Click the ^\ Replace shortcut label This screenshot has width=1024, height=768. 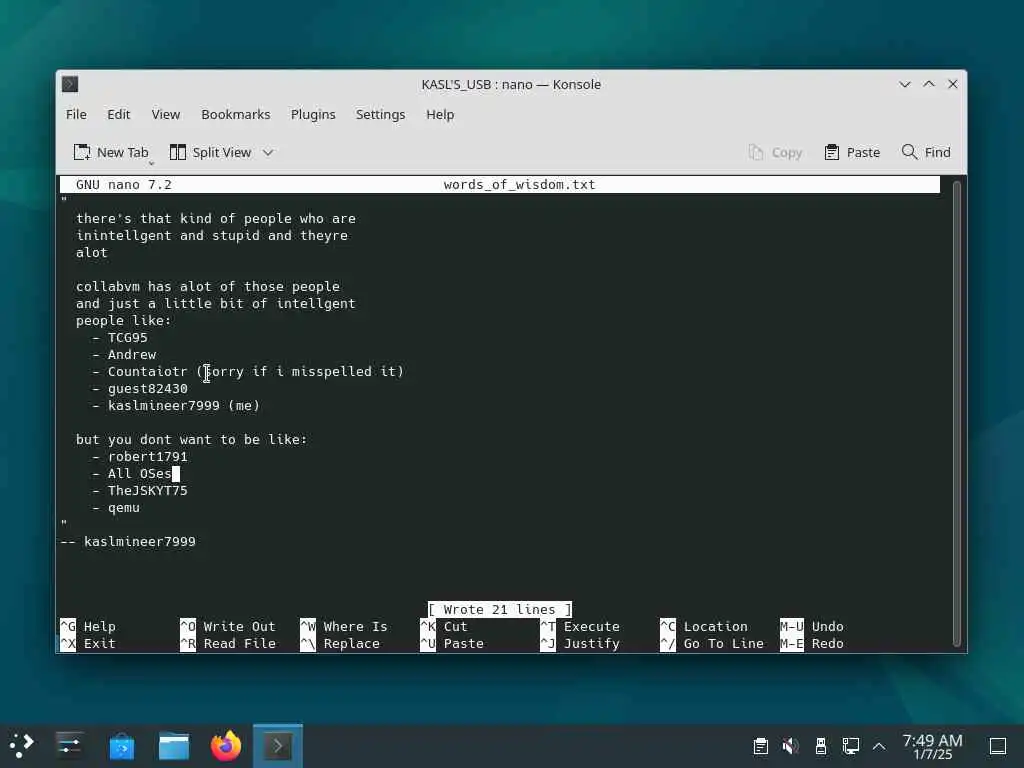(x=340, y=643)
